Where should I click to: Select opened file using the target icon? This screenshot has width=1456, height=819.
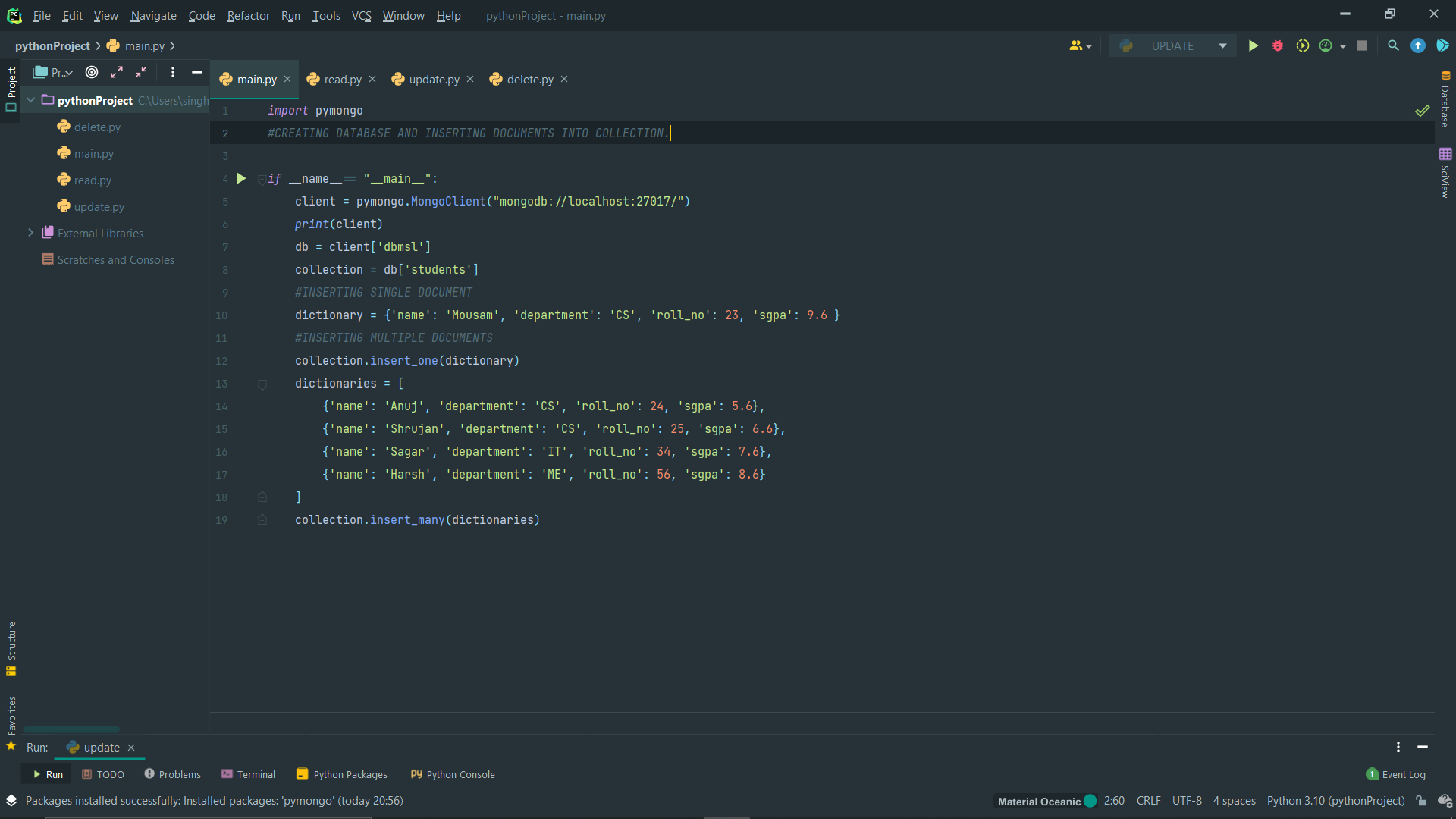(x=92, y=72)
